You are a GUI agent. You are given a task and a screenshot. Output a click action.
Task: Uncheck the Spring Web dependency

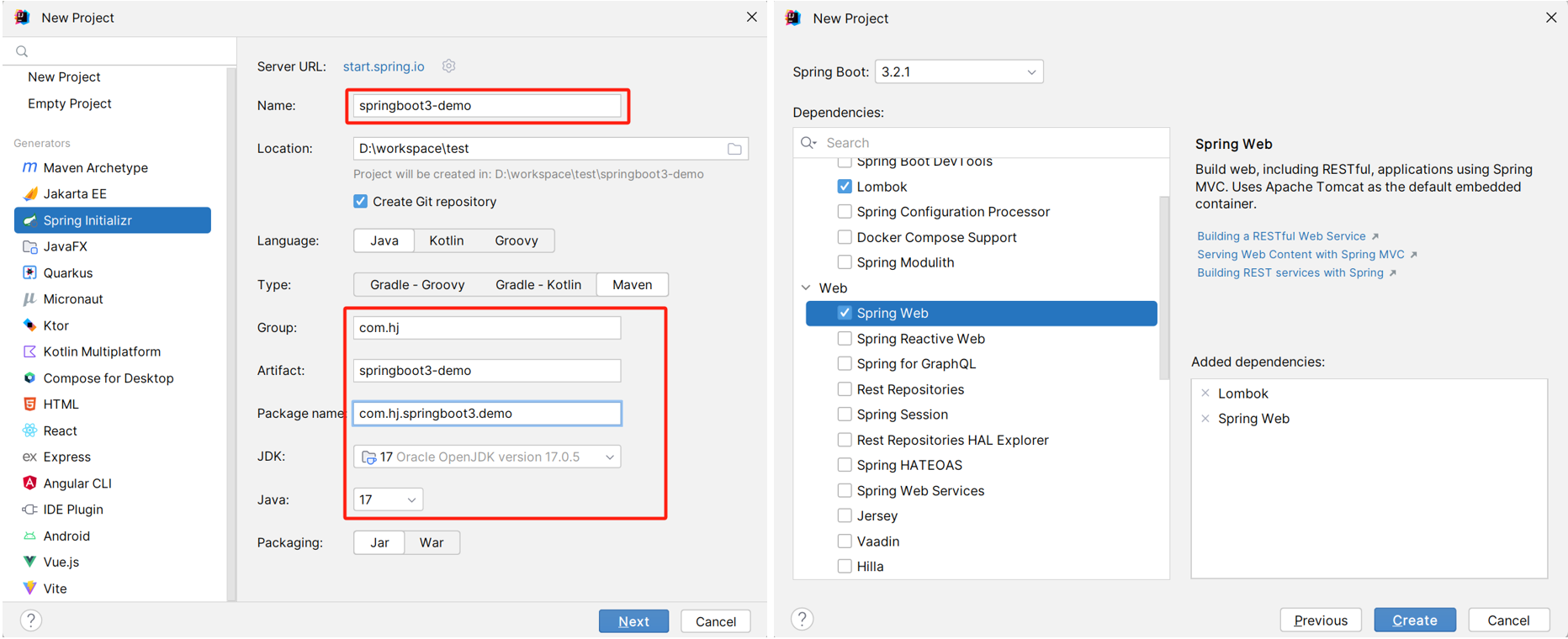coord(845,313)
